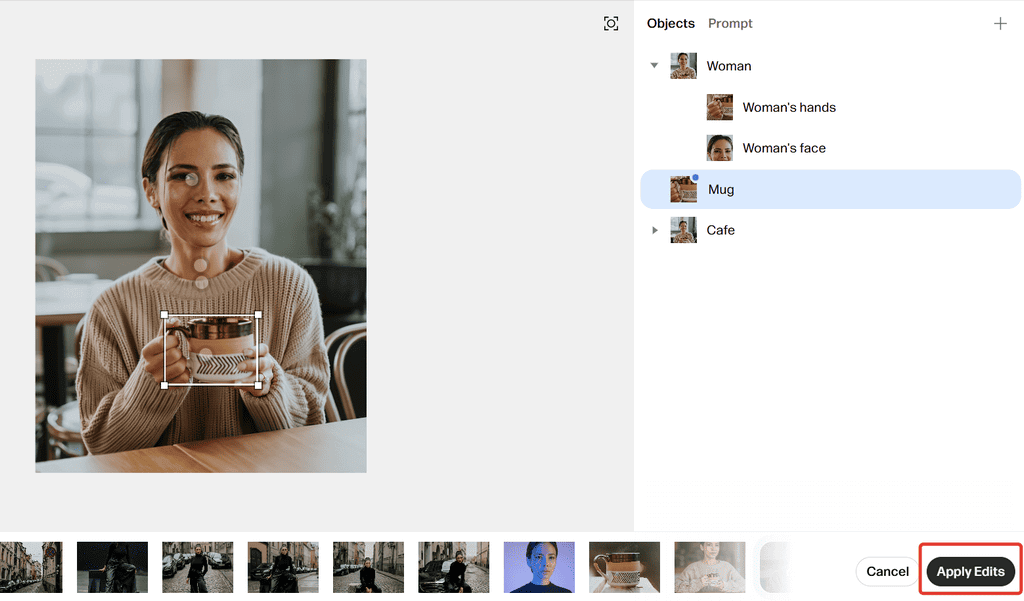The height and width of the screenshot is (601, 1024).
Task: Click the top-left handle of mug selection box
Action: [x=165, y=314]
